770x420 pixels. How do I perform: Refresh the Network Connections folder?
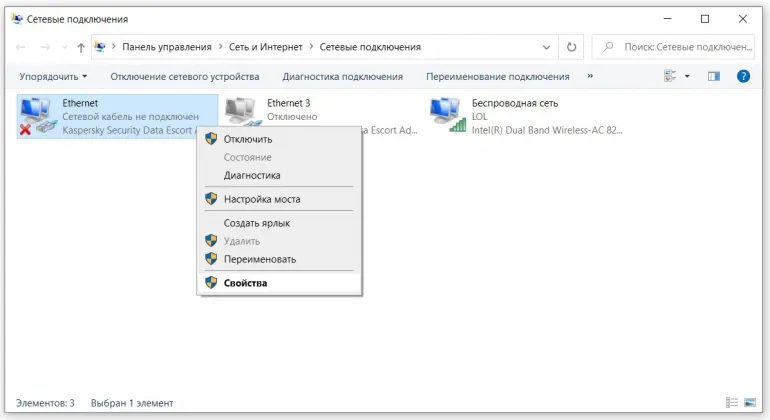coord(572,47)
